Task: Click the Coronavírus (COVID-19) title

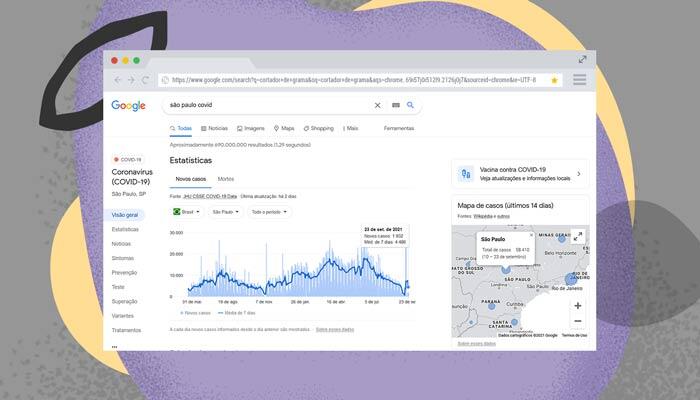Action: [132, 177]
